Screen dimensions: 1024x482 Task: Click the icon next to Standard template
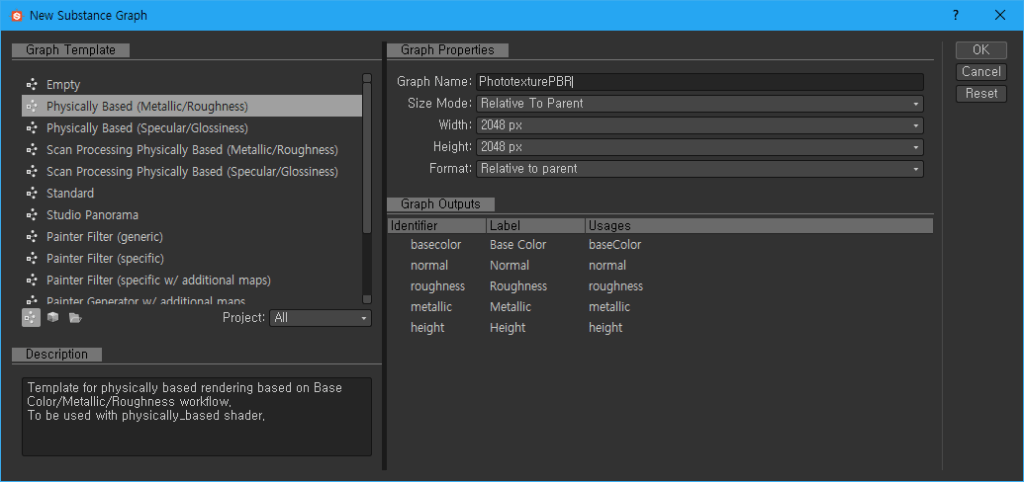pos(32,193)
